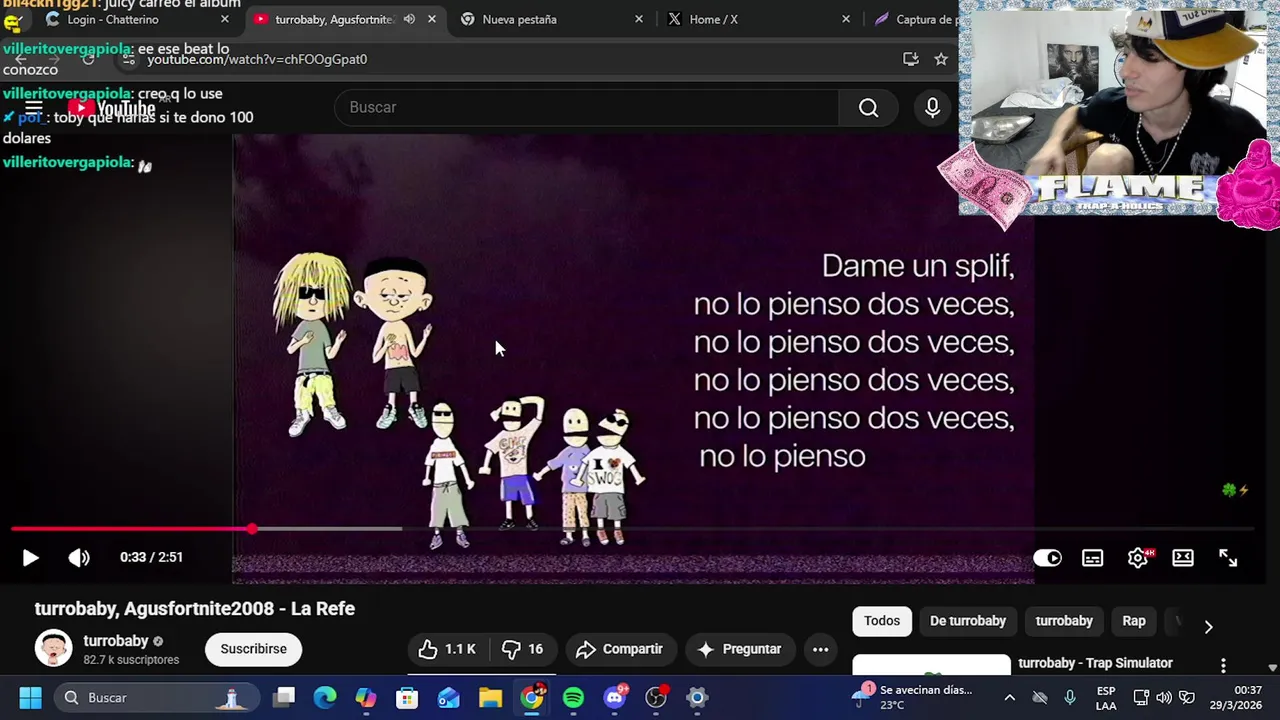Open OBS Studio from the taskbar

coord(656,697)
